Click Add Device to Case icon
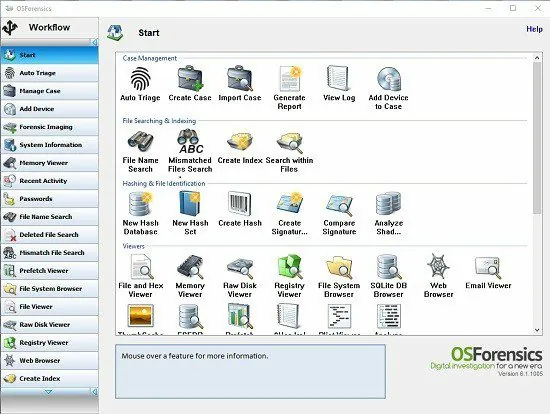This screenshot has width=550, height=414. pos(388,79)
